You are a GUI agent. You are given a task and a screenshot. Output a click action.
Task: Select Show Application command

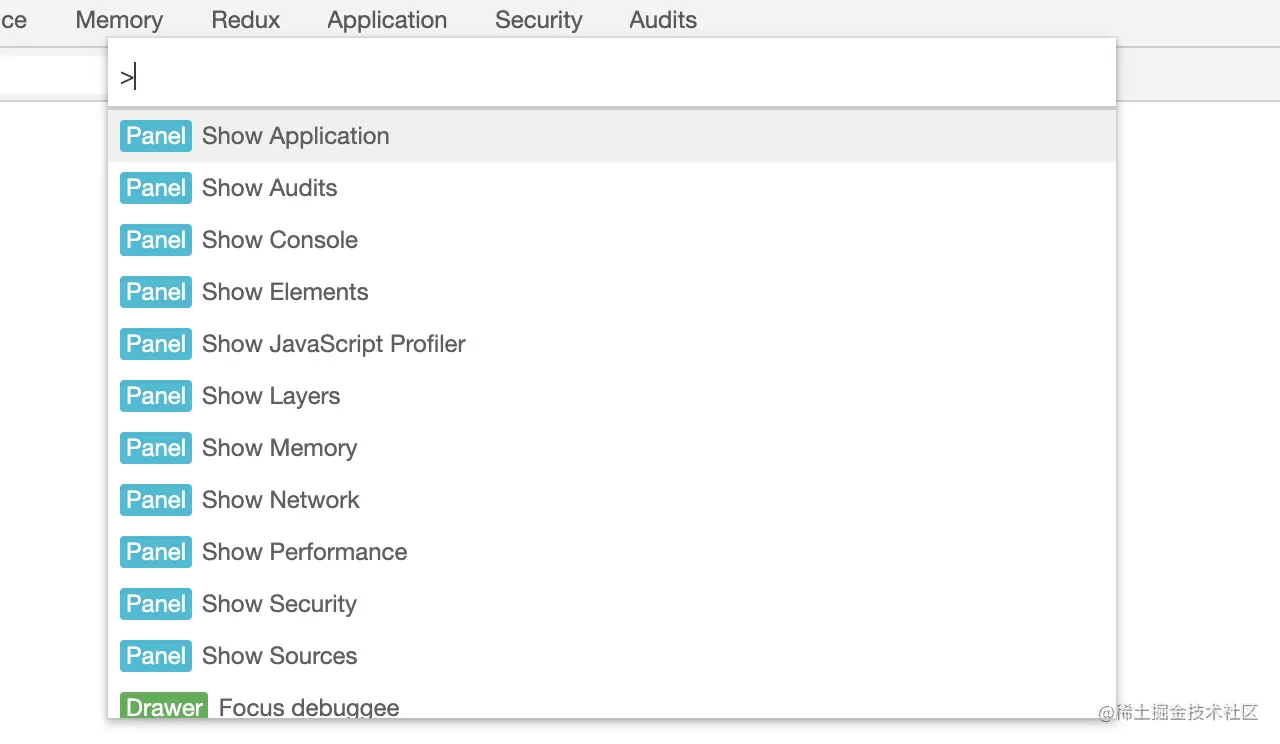point(296,136)
